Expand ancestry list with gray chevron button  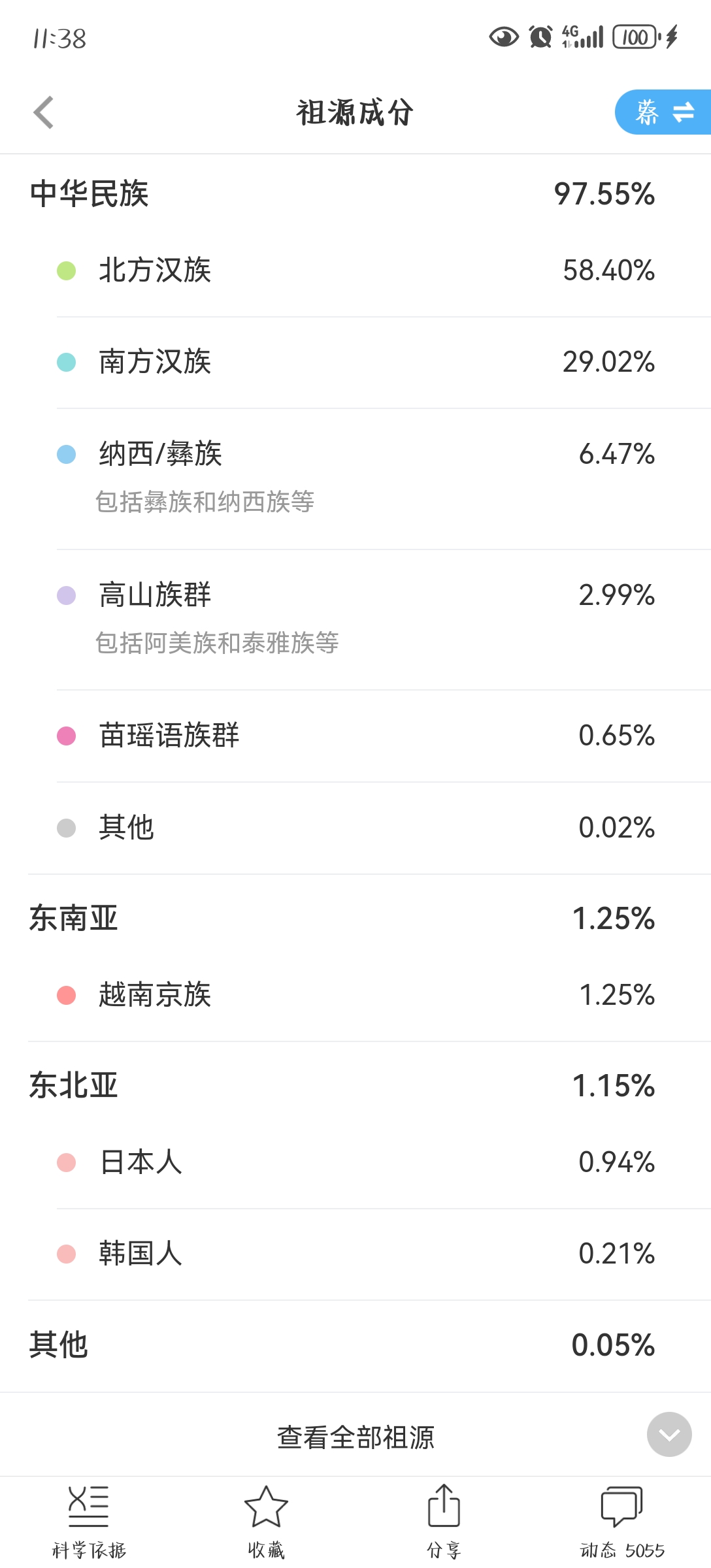(x=669, y=1435)
